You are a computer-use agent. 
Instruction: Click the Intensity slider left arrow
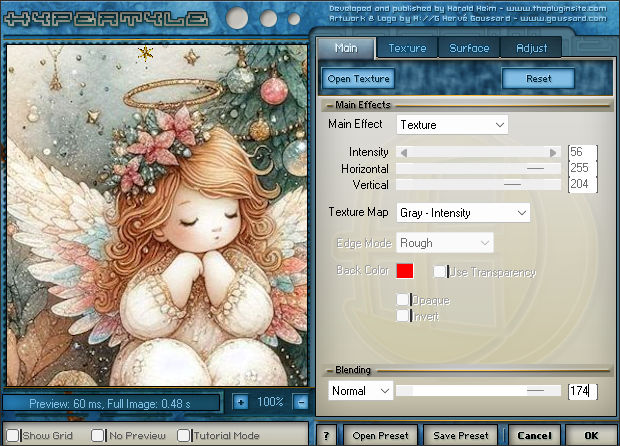(403, 152)
